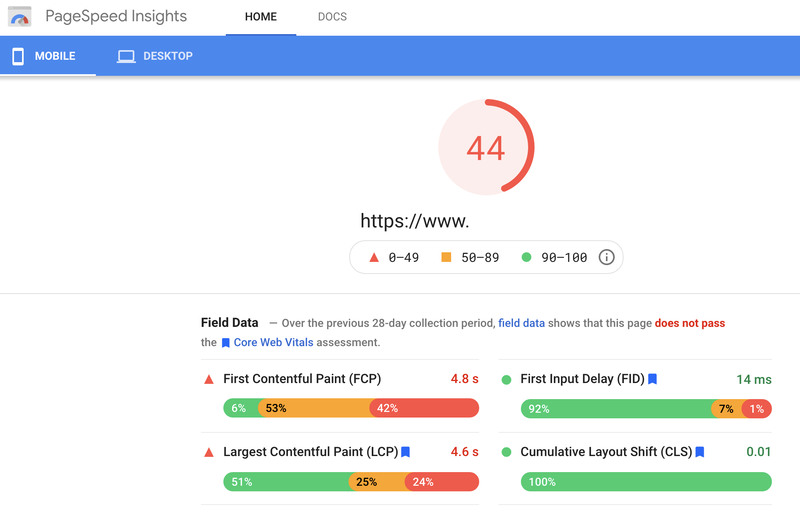Click the CLS value 0.01
Image resolution: width=800 pixels, height=511 pixels.
(758, 452)
